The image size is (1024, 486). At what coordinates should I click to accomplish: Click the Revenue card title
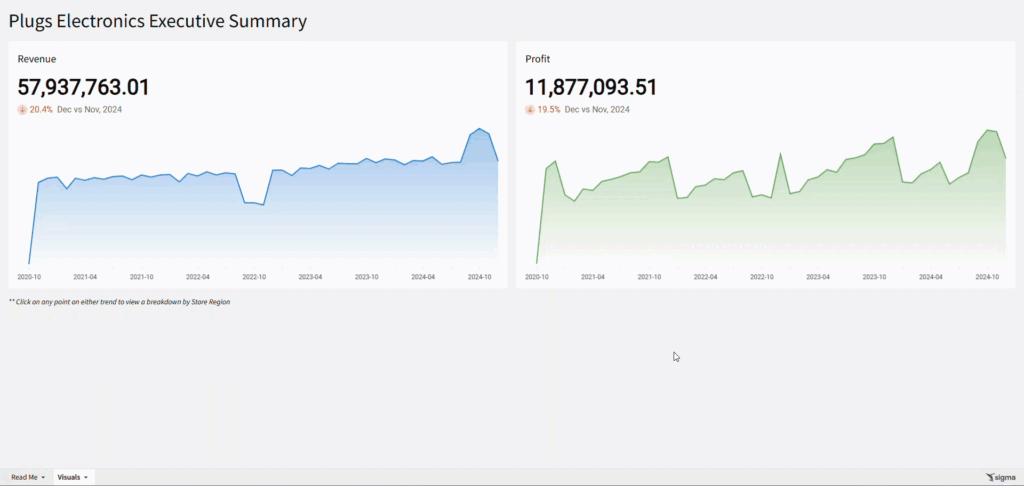(x=35, y=59)
